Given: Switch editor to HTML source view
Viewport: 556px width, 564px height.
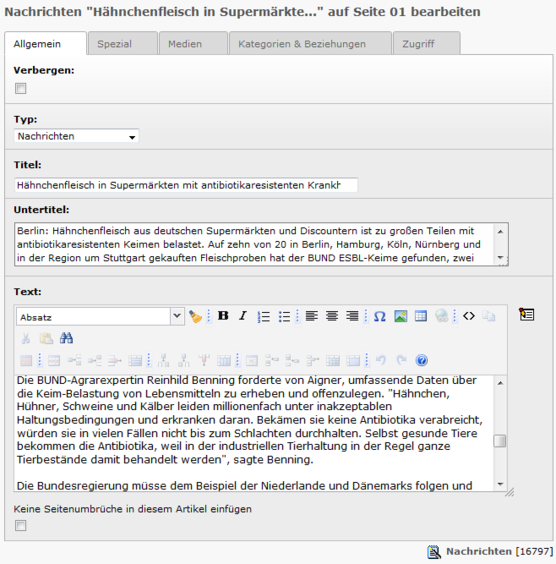Looking at the screenshot, I should pos(469,316).
